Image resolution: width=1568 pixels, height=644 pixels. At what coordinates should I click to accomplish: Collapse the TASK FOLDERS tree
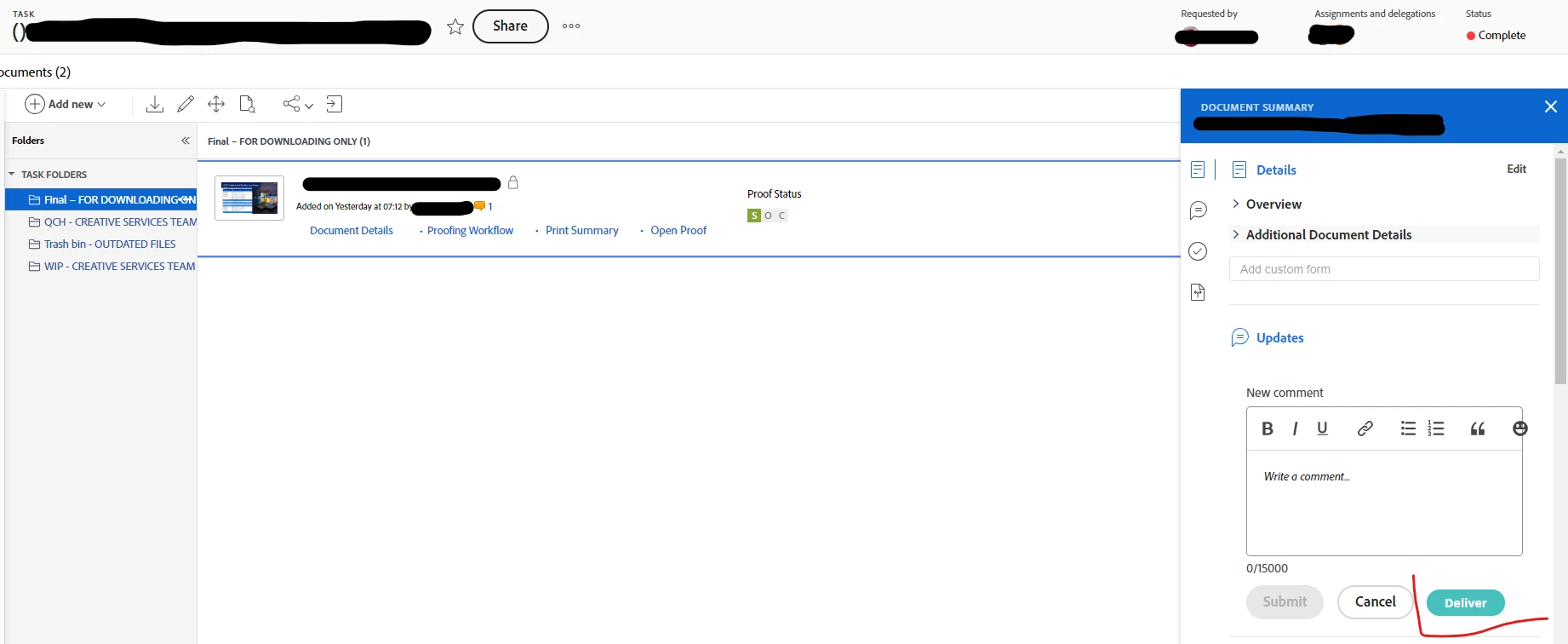[x=12, y=174]
